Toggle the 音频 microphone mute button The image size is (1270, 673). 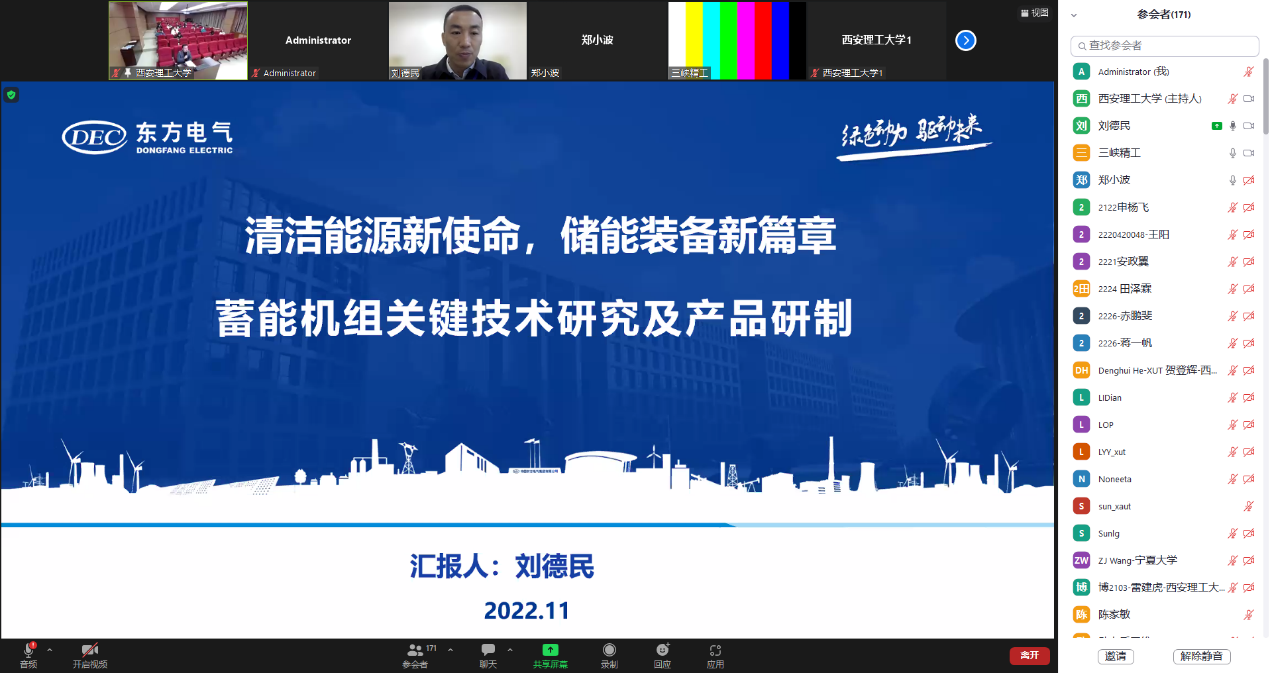[28, 651]
